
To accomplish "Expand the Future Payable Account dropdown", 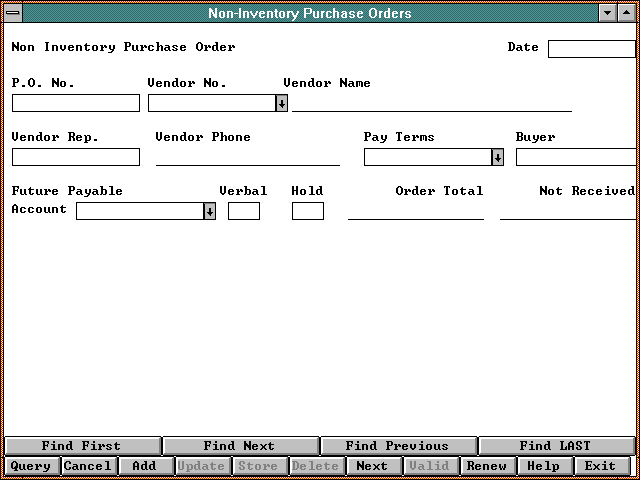I will (x=209, y=211).
